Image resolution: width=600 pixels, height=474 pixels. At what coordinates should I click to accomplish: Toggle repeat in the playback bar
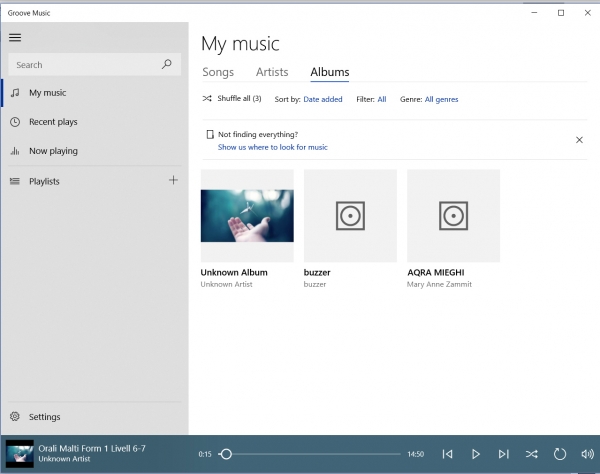(x=559, y=454)
